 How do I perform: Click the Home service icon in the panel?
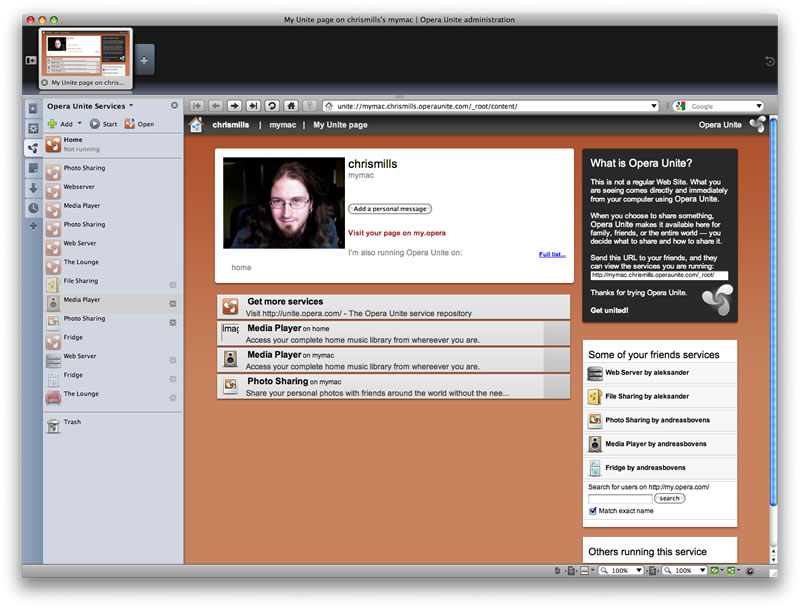(54, 144)
